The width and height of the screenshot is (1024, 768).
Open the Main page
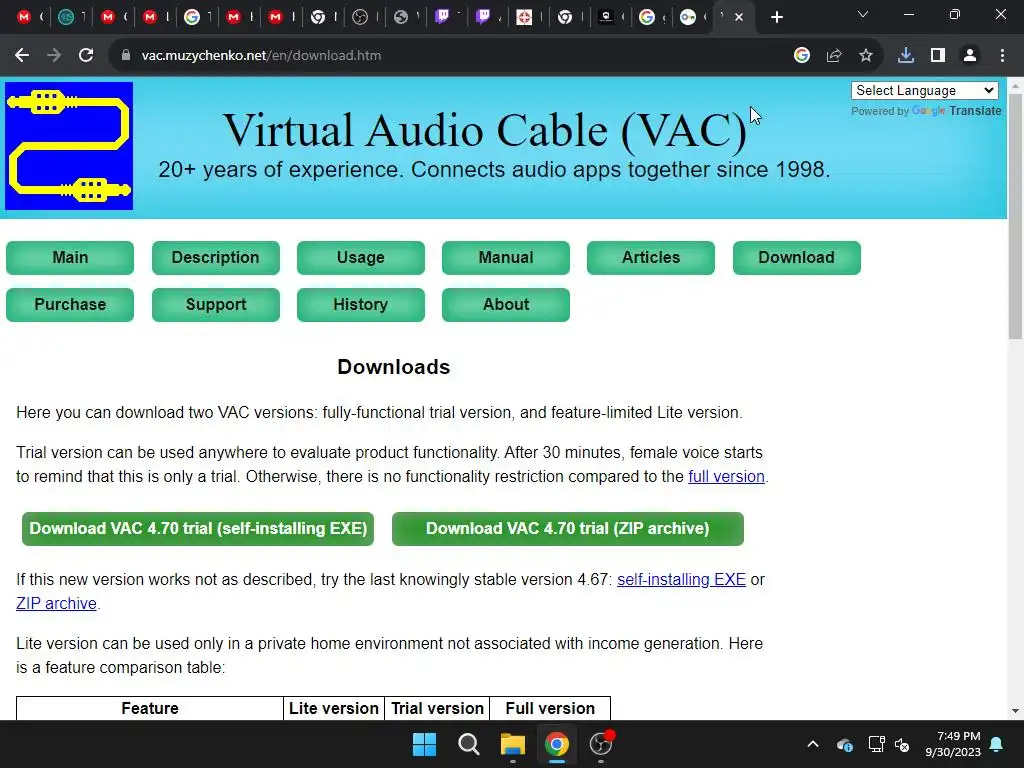coord(70,257)
